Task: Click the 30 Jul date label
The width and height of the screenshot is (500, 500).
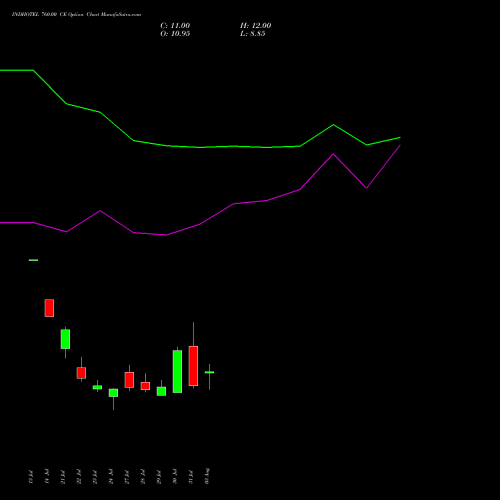Action: point(175,476)
